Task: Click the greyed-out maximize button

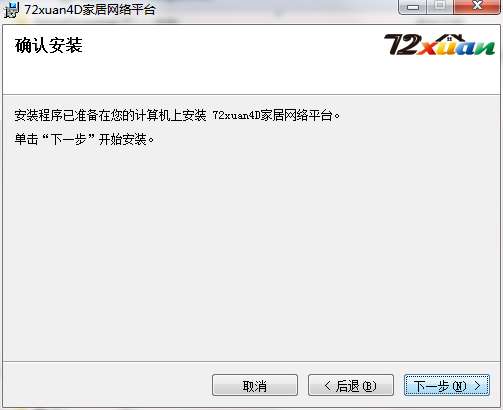Action: click(x=440, y=6)
